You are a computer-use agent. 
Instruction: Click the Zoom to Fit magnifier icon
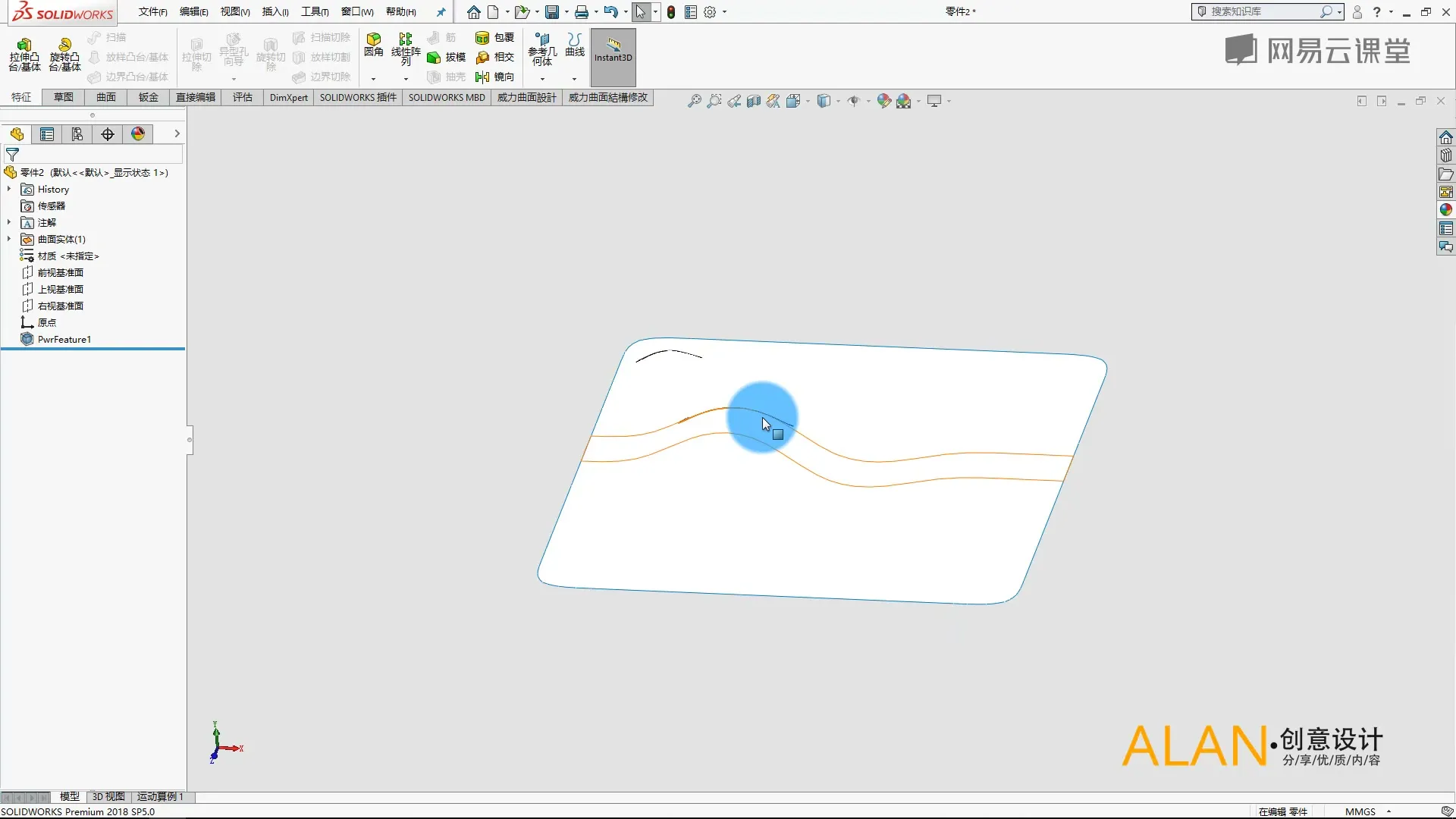pyautogui.click(x=694, y=101)
